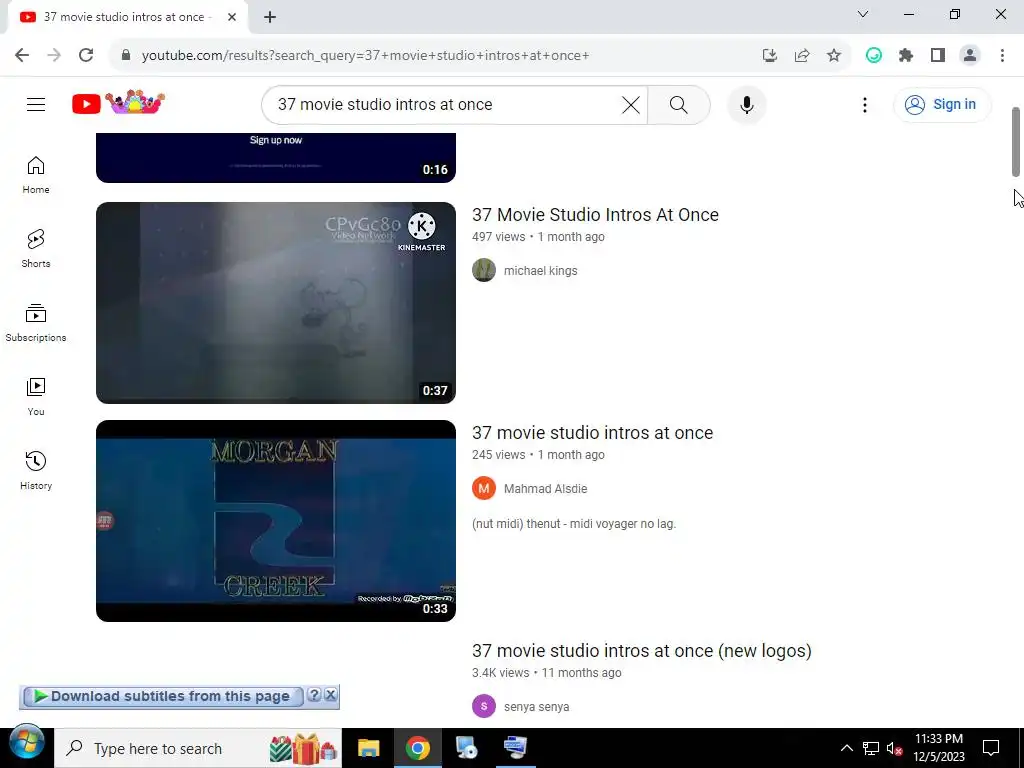Screen dimensions: 1024x768
Task: Open File Explorer from the taskbar
Action: tap(368, 748)
